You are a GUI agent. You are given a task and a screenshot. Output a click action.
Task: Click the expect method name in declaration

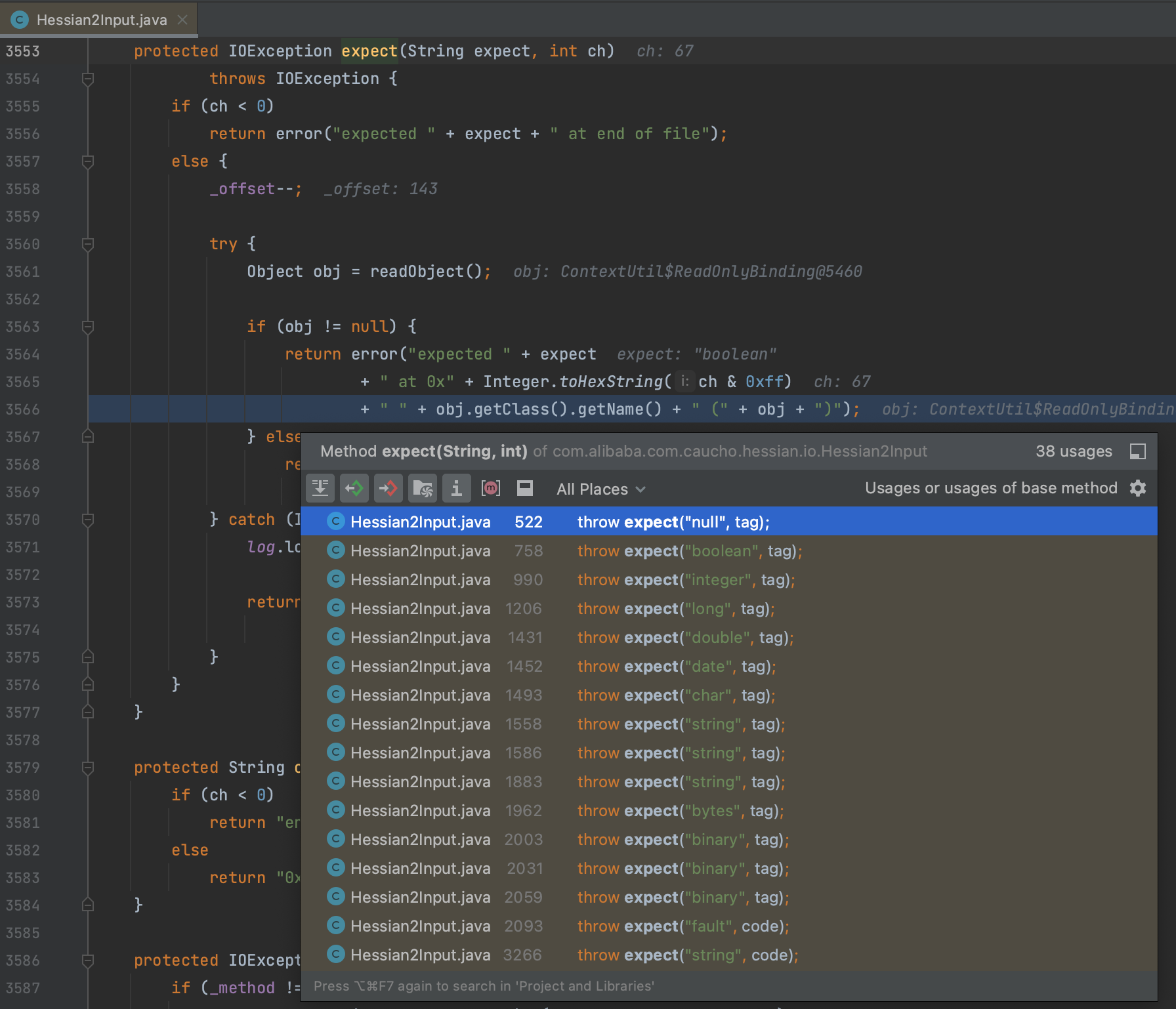click(369, 51)
